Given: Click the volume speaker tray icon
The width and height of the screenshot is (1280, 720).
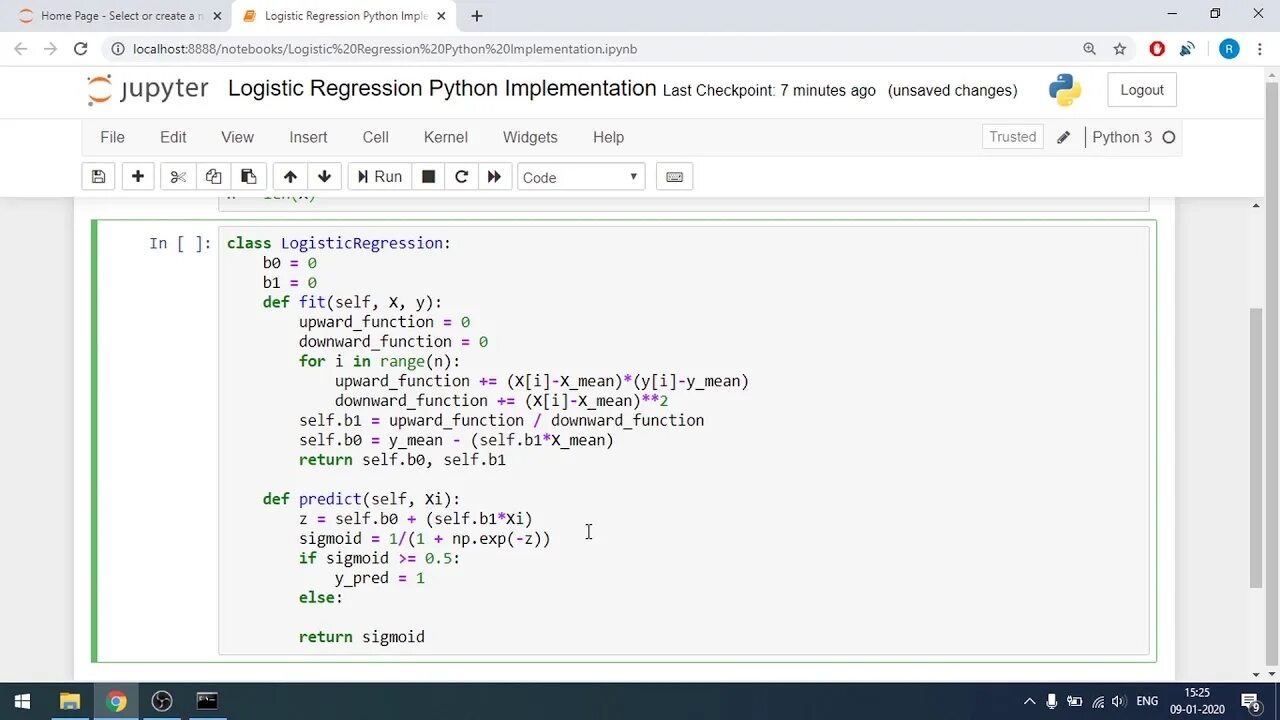Looking at the screenshot, I should click(x=1121, y=701).
